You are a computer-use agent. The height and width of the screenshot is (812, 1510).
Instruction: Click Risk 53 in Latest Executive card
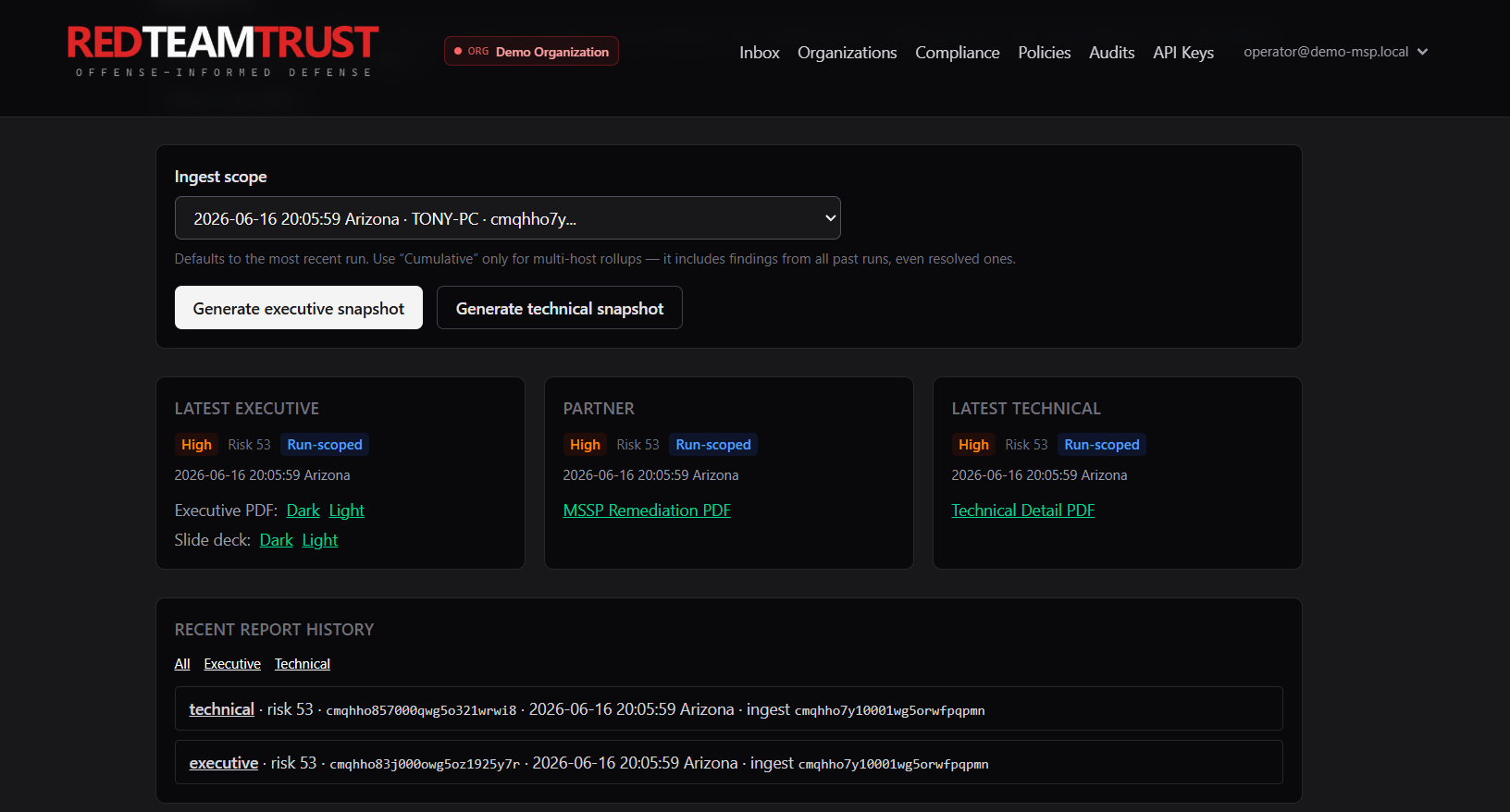point(249,445)
